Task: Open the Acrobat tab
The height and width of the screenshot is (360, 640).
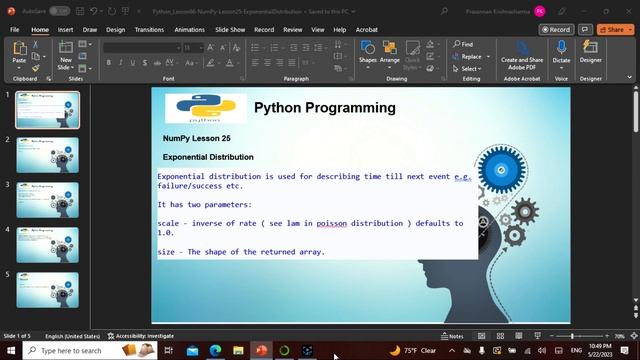Action: 367,30
